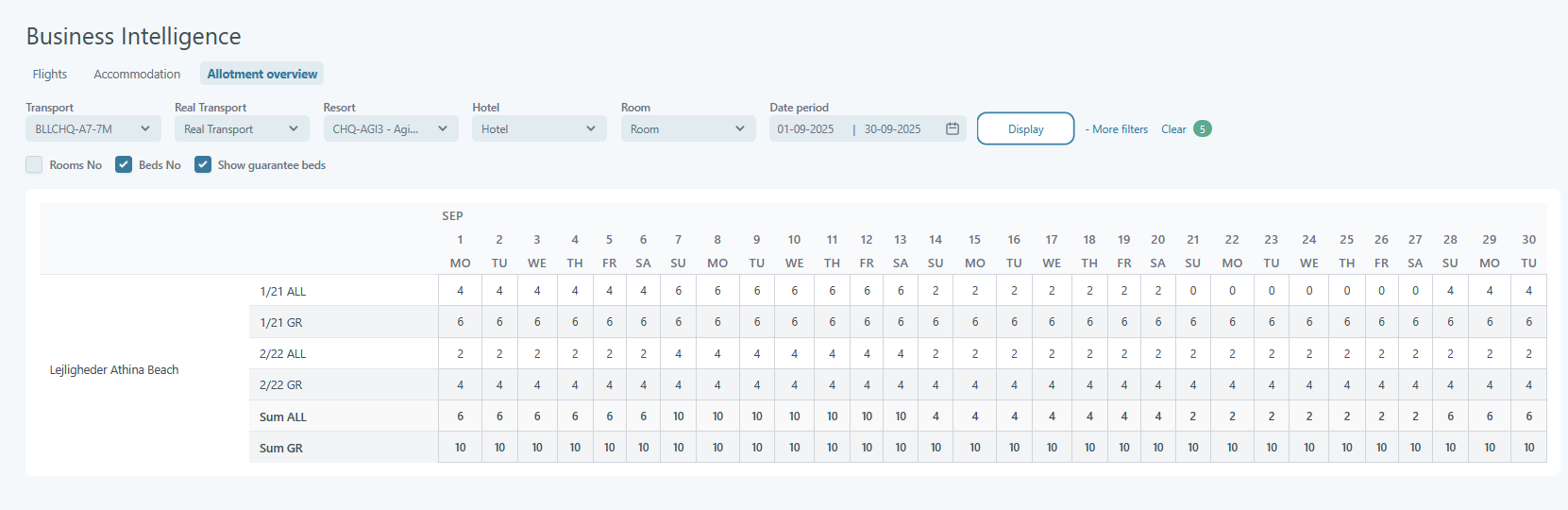Switch to the Flights tab
This screenshot has width=1568, height=510.
pos(50,74)
